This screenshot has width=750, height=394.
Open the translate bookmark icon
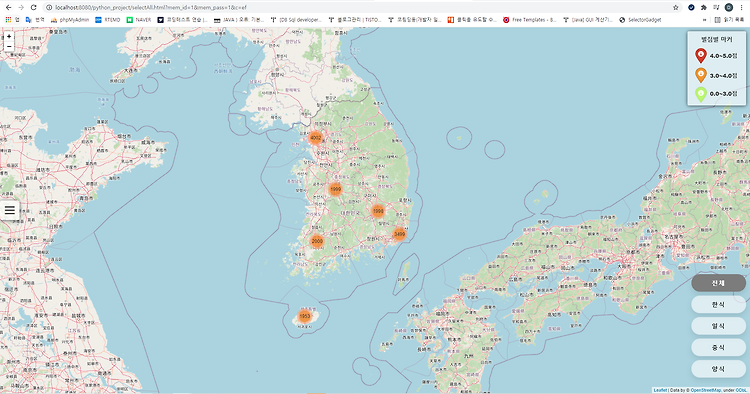pyautogui.click(x=29, y=20)
